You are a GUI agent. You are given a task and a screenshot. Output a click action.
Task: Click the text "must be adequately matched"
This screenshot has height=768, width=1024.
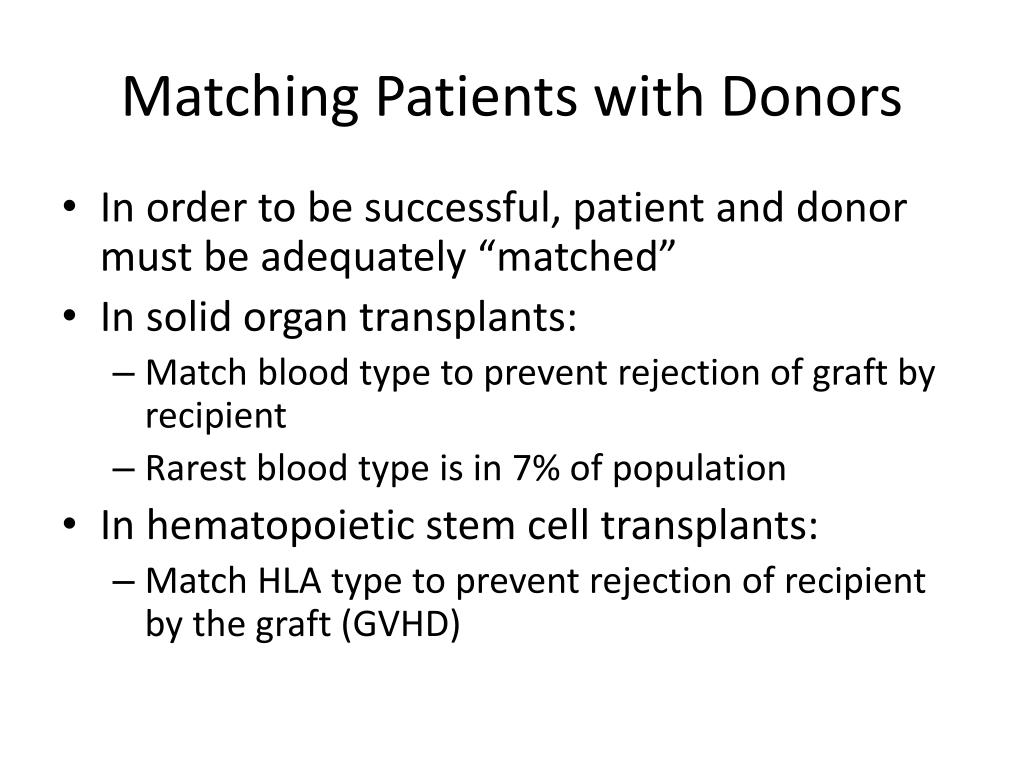387,257
